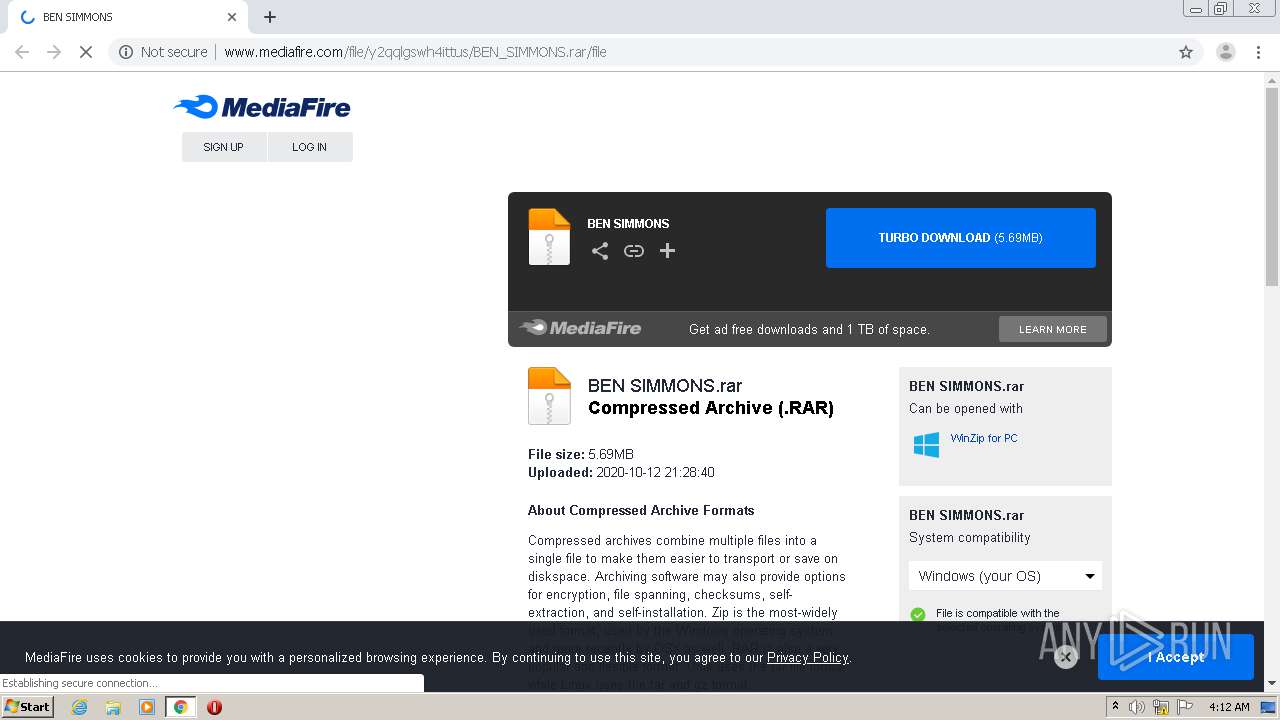Open the Windows (your OS) dropdown
The height and width of the screenshot is (720, 1280).
[1005, 576]
